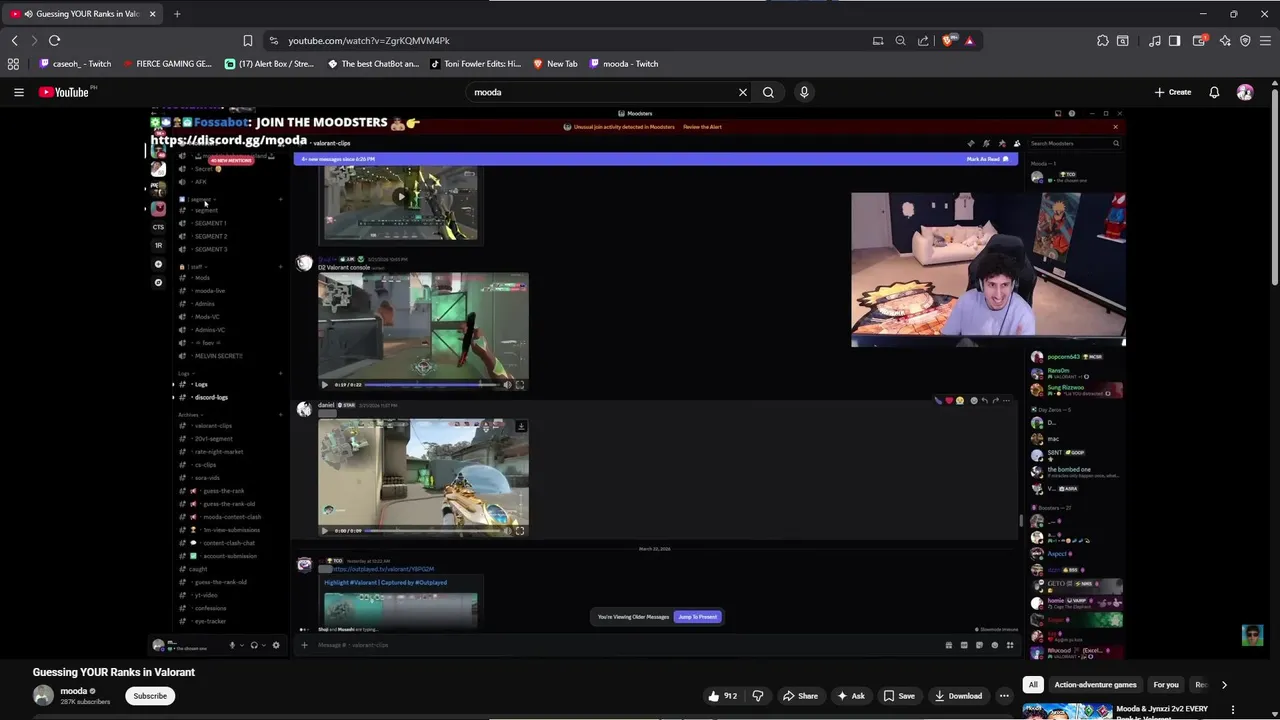Select the All filter chip
The height and width of the screenshot is (720, 1280).
(x=1033, y=685)
